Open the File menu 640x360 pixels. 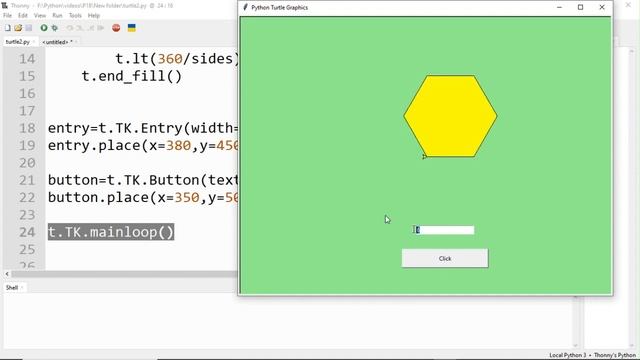(7, 16)
